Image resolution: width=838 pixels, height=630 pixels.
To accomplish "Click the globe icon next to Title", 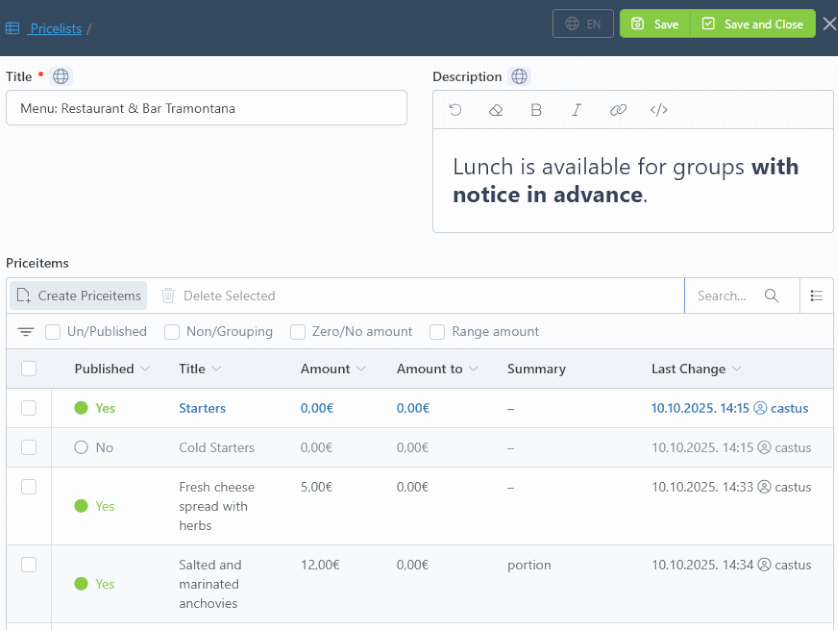I will 61,76.
